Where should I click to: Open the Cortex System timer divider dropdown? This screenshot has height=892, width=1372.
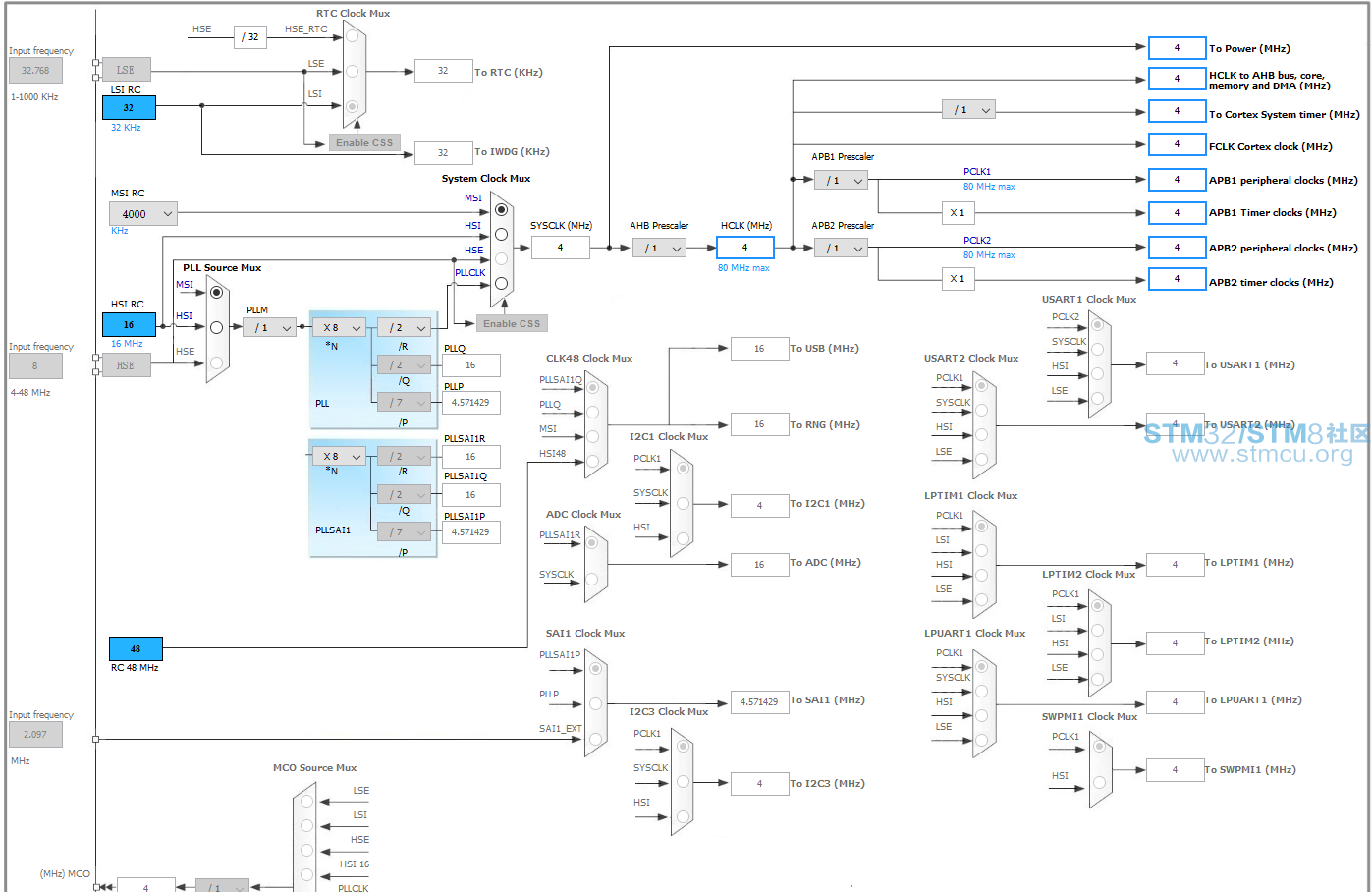969,110
